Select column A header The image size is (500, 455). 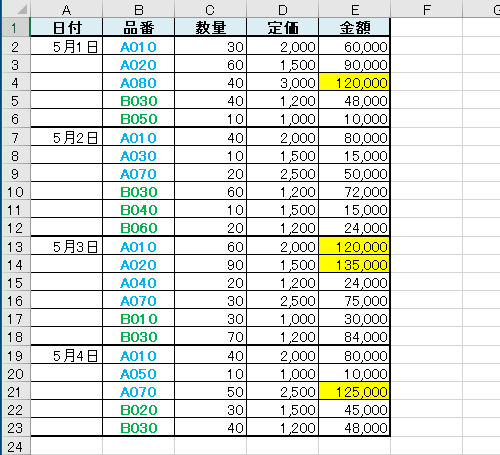66,9
